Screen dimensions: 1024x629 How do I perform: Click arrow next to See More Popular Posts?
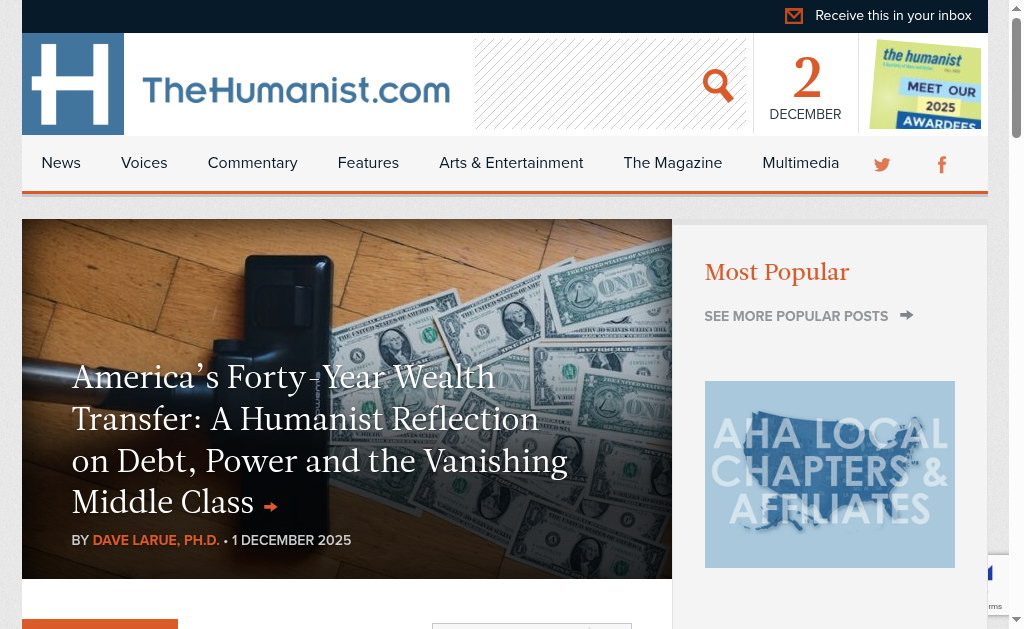[x=906, y=315]
